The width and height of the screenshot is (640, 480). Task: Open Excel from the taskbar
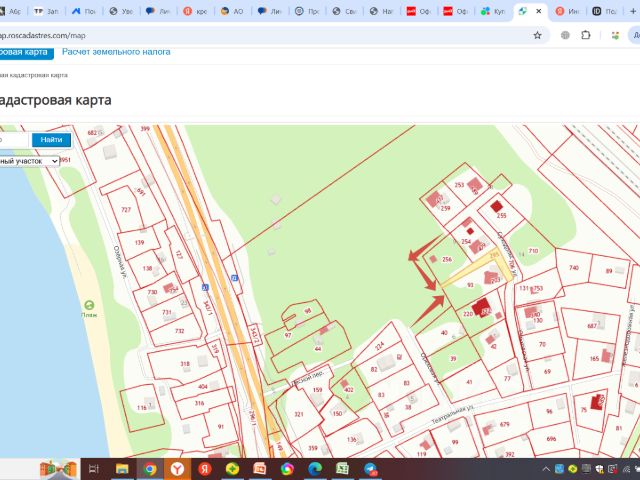pos(342,469)
